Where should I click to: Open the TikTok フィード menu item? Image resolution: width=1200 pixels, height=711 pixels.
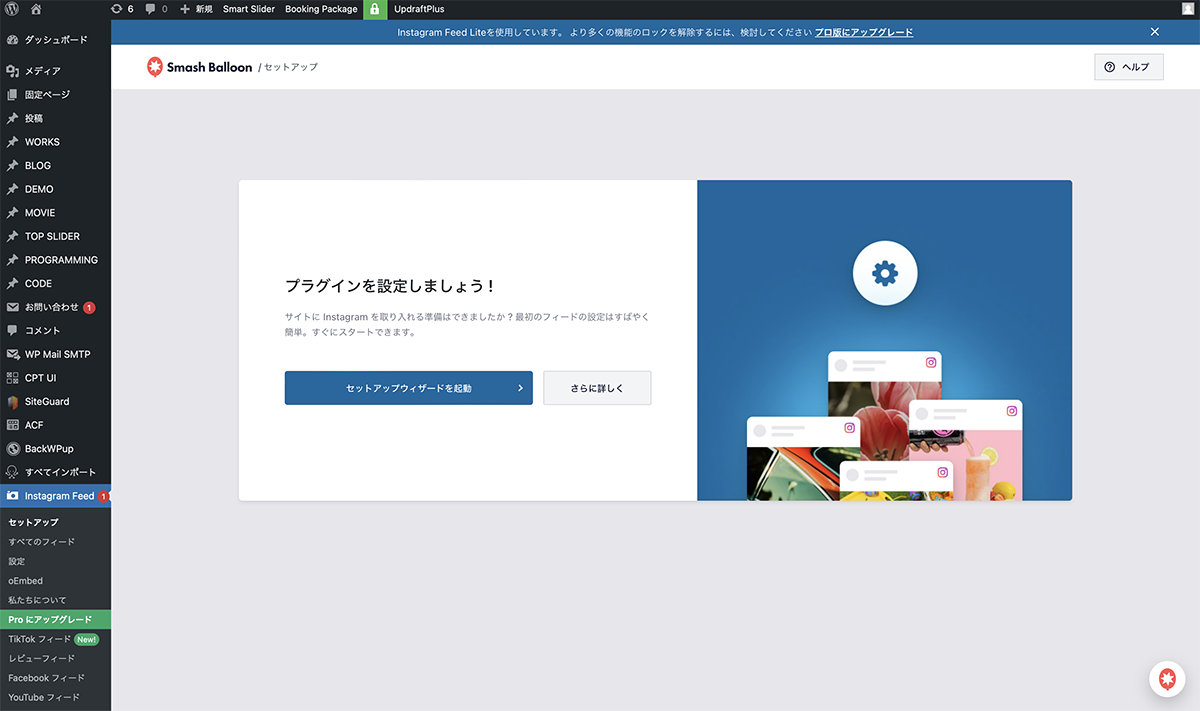[39, 639]
